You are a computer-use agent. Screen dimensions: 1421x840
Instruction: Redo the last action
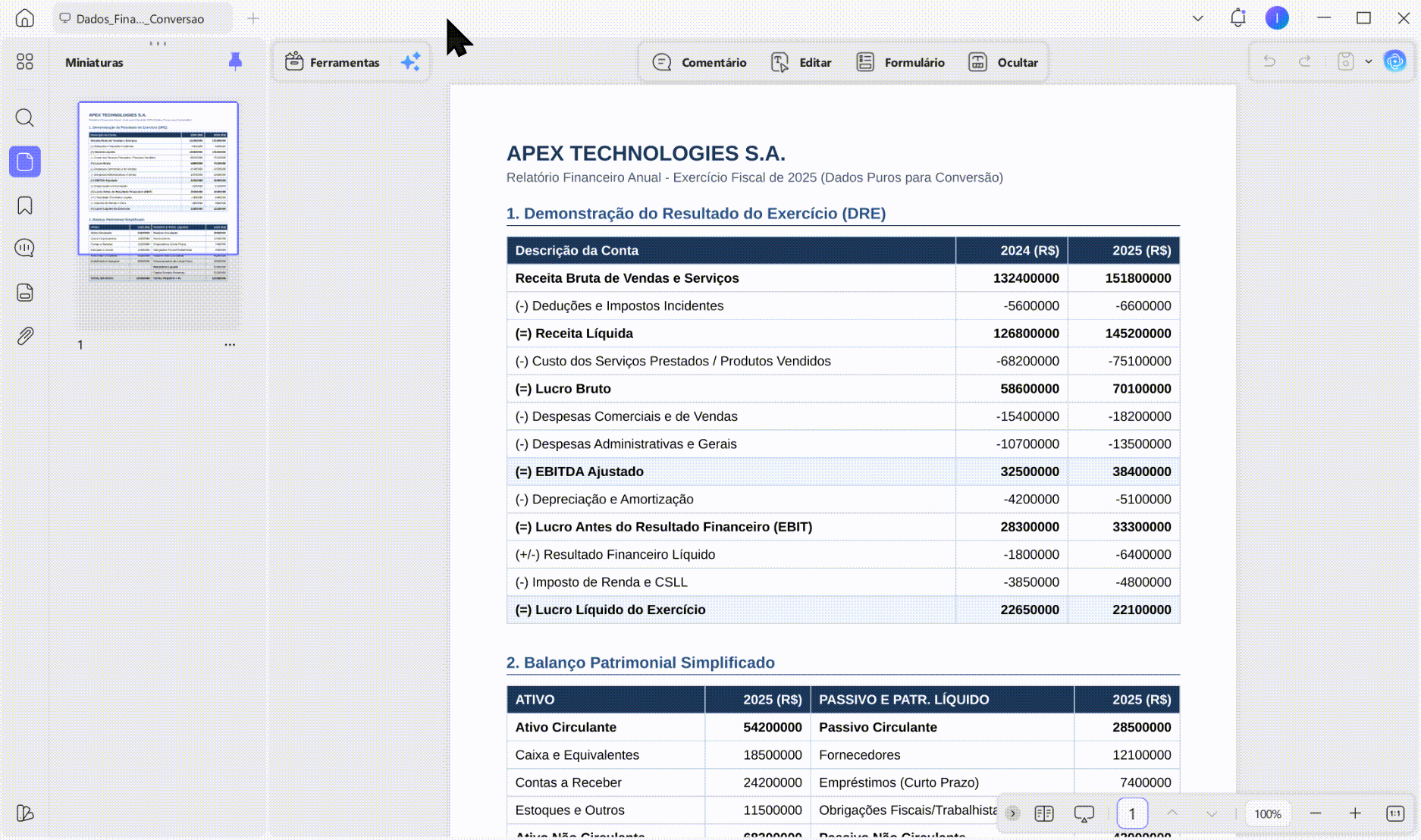pos(1305,61)
